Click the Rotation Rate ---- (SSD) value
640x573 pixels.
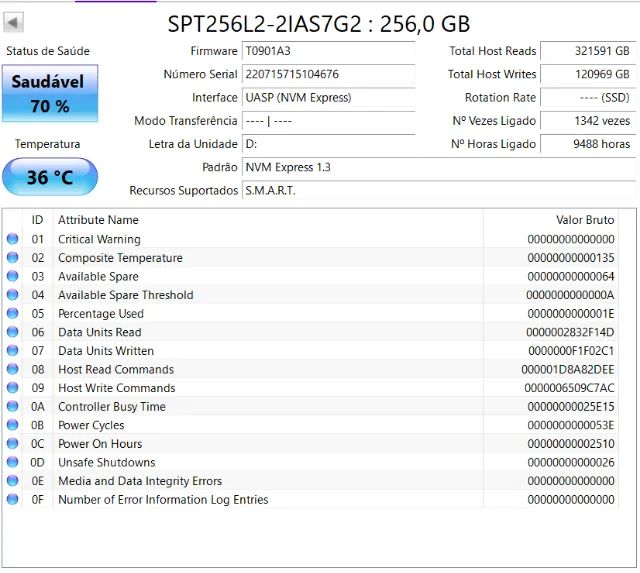click(588, 98)
